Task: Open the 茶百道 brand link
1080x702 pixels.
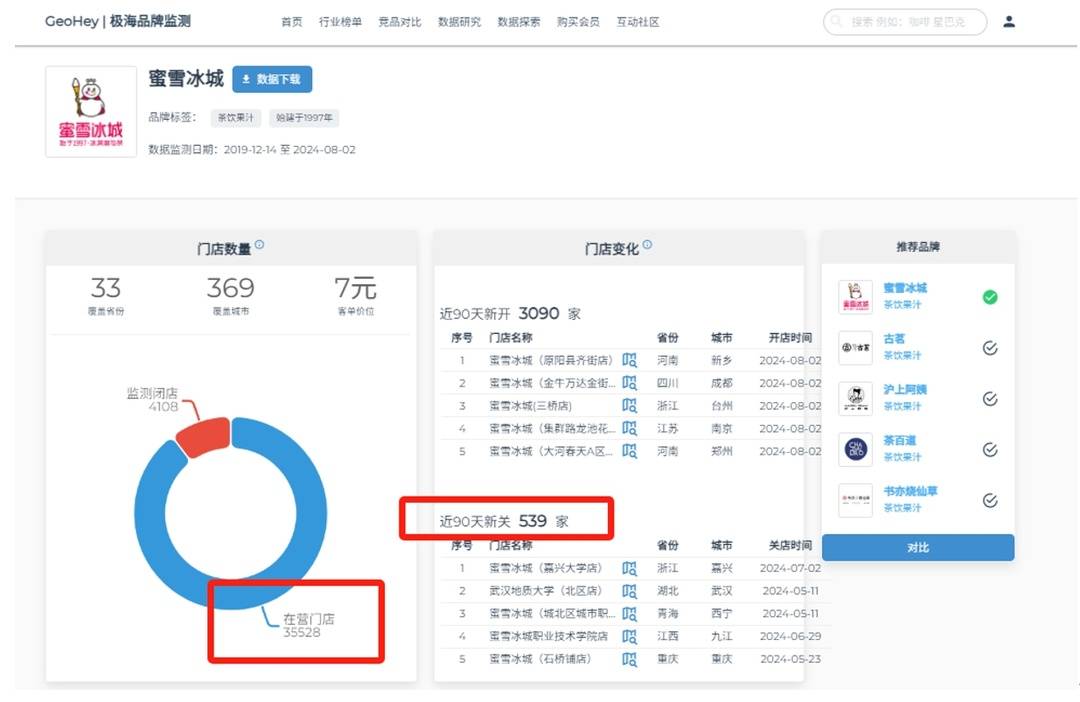Action: [x=900, y=441]
